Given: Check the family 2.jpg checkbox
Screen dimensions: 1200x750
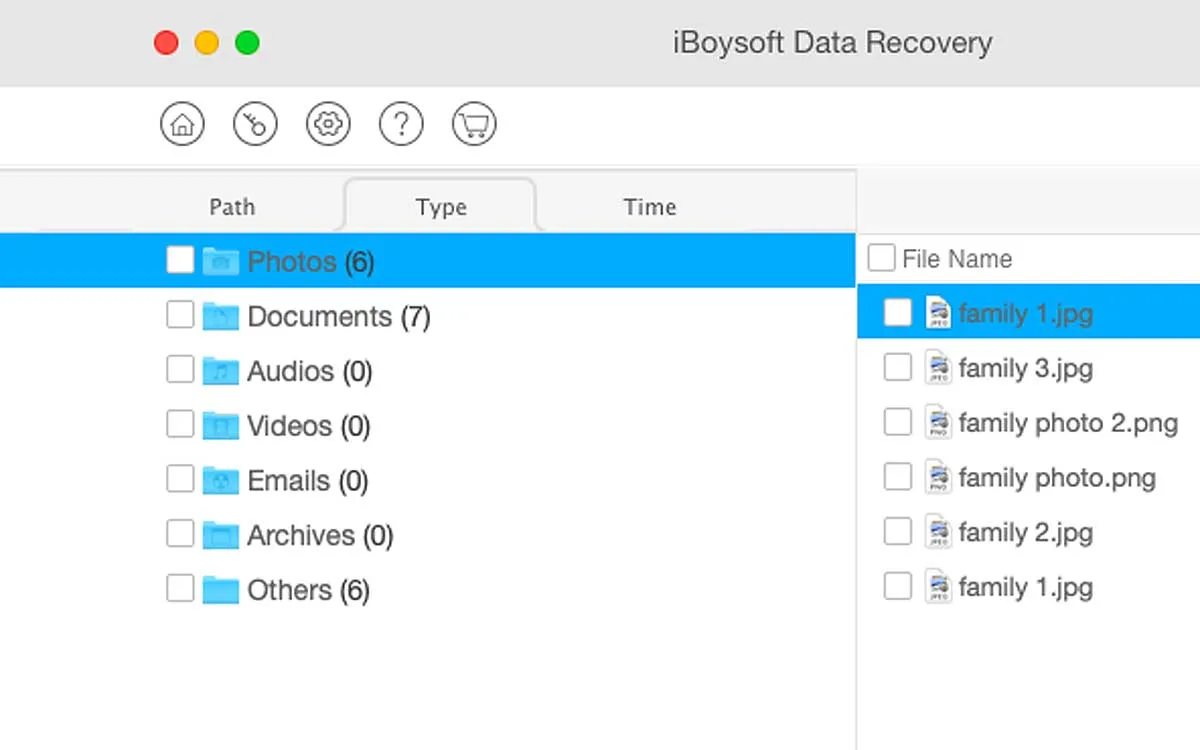Looking at the screenshot, I should tap(898, 531).
